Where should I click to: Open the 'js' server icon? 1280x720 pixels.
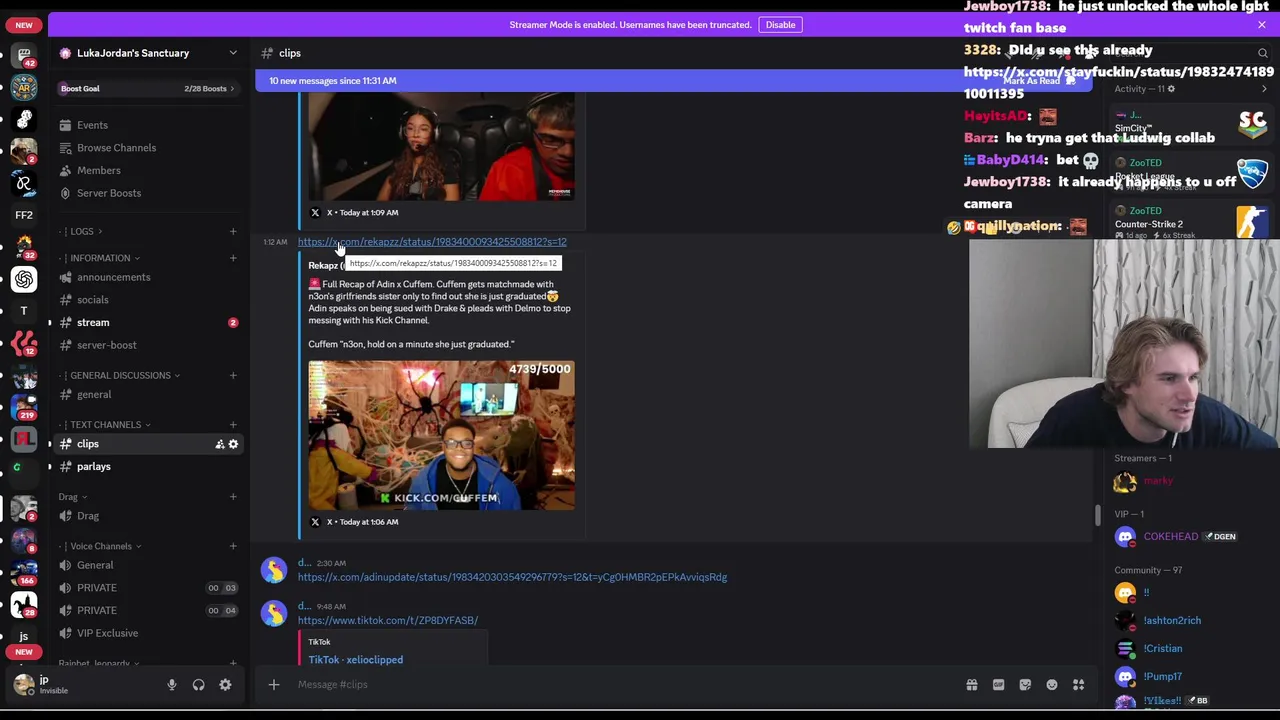point(24,636)
